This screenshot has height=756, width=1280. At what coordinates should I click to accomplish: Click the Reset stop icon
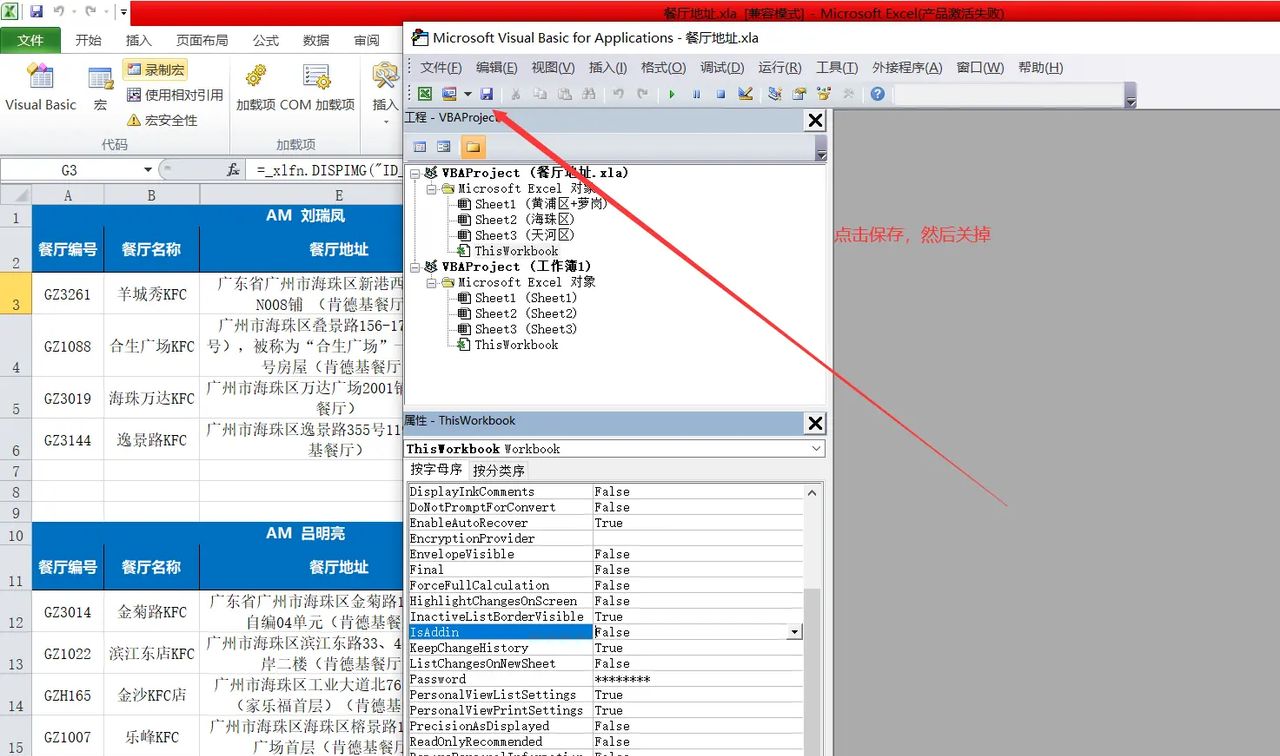(x=720, y=94)
